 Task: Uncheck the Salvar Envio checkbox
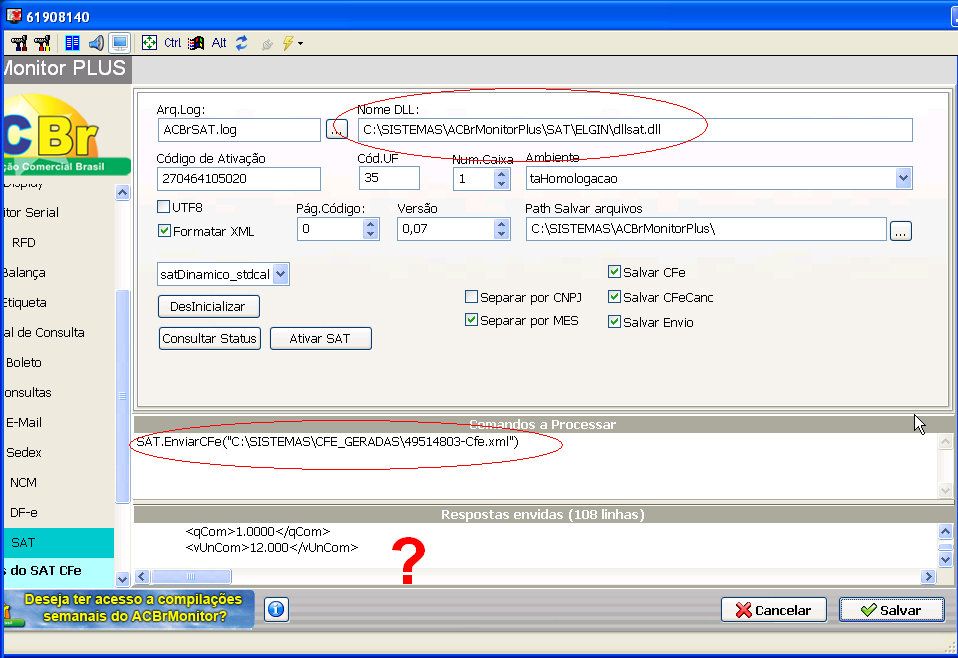tap(615, 321)
